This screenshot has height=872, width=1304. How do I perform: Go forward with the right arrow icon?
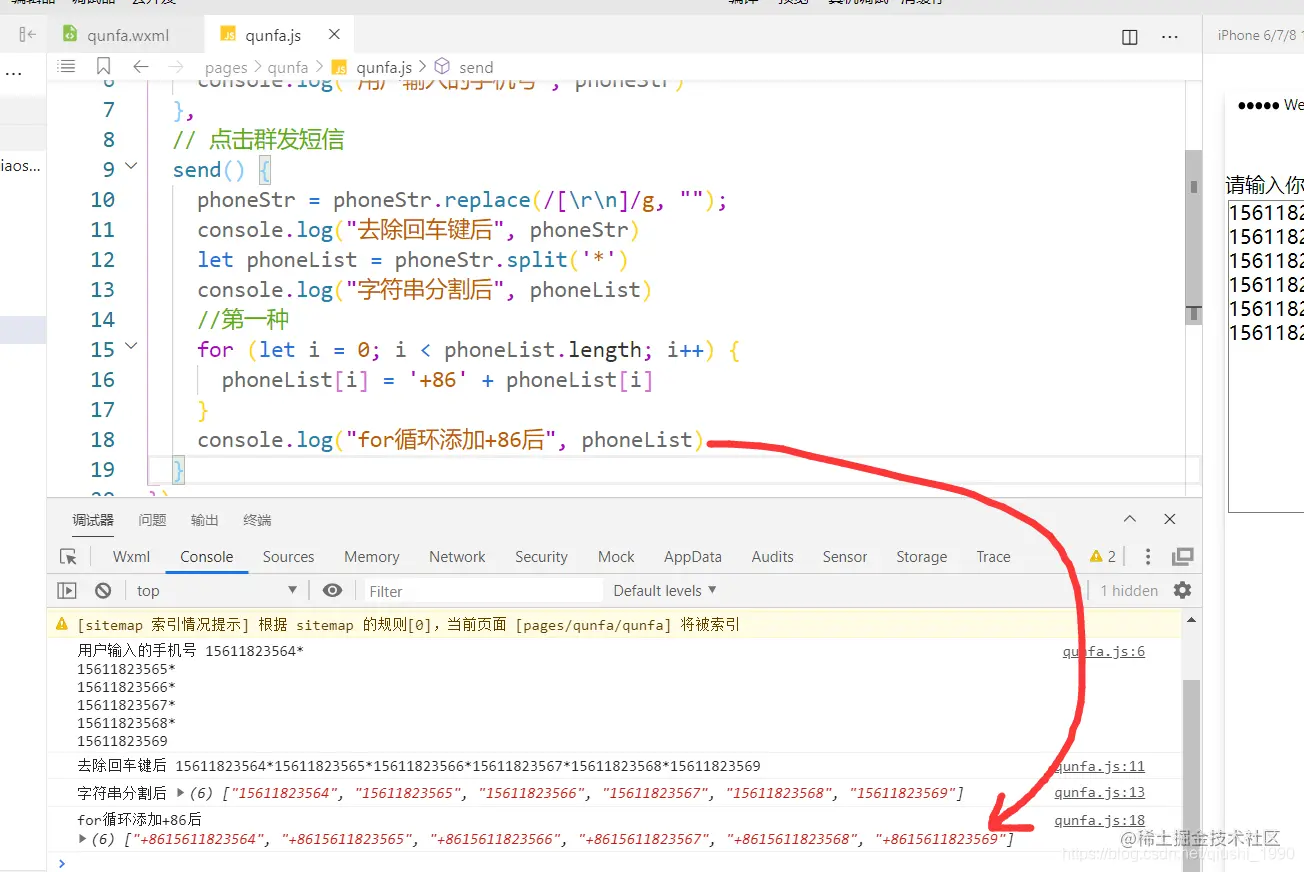[177, 67]
